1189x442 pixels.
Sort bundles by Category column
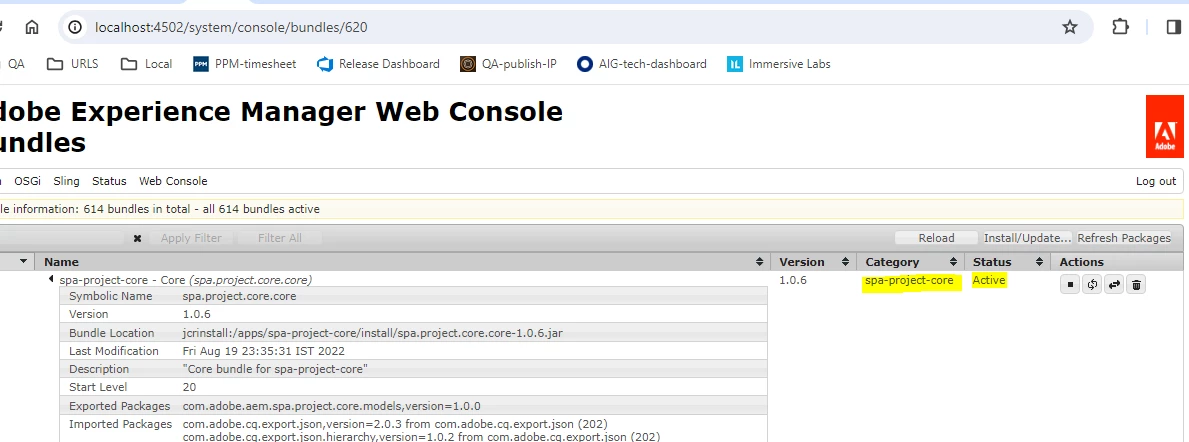point(911,262)
